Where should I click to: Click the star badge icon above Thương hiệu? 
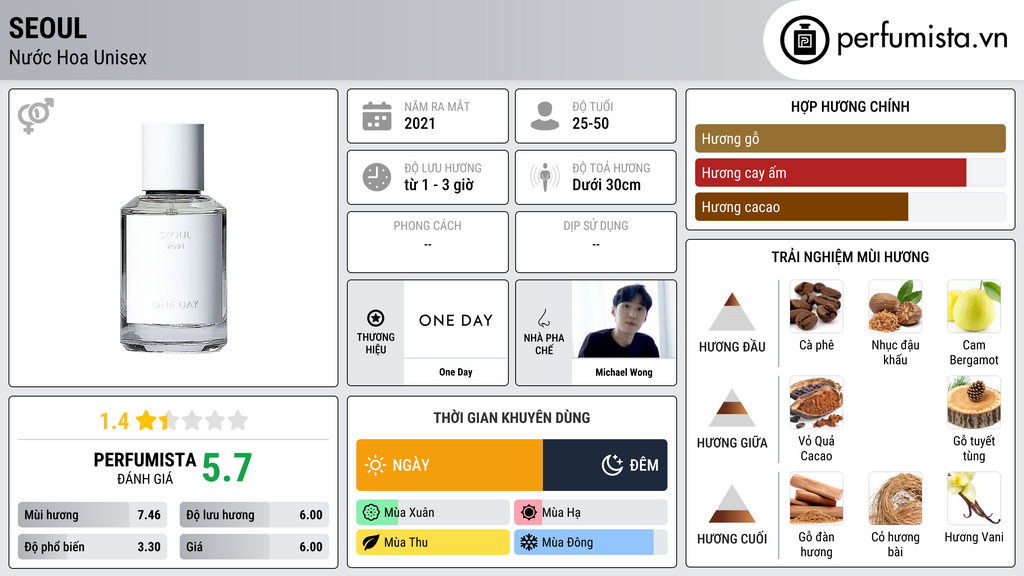(376, 318)
